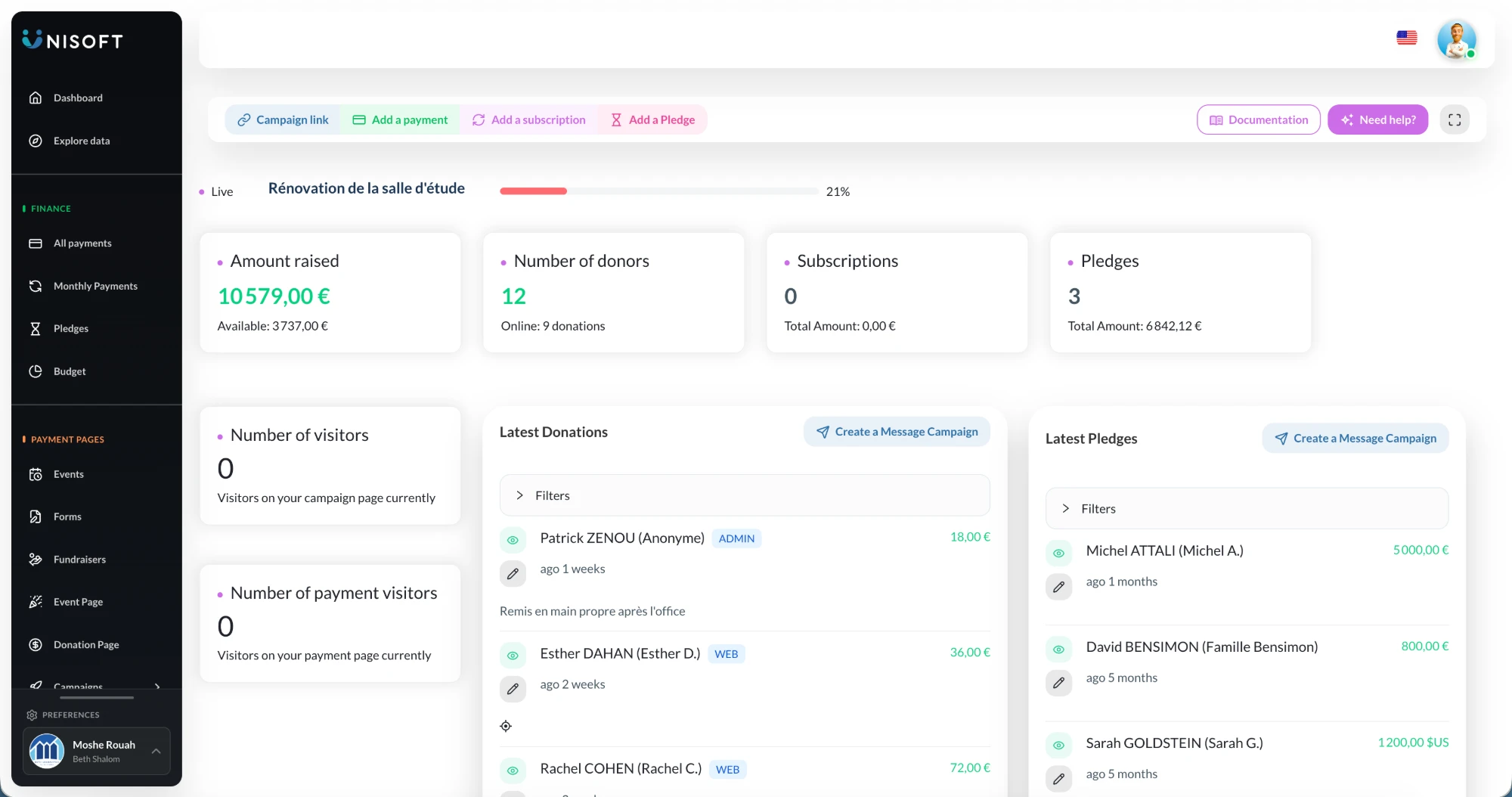
Task: Click Michel ATTALI pledge amount 5 000,00 €
Action: 1421,550
